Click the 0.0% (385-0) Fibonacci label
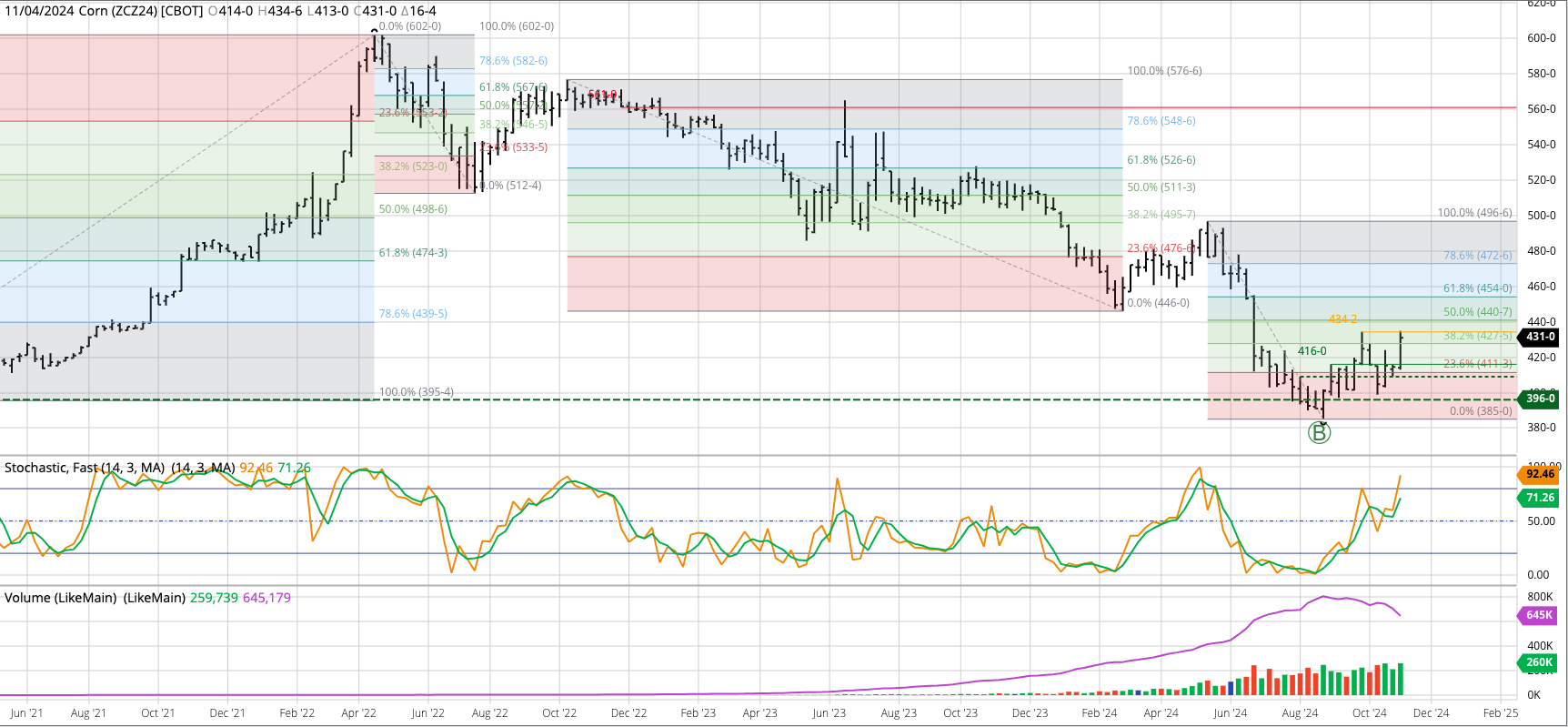The image size is (1568, 727). [1481, 411]
